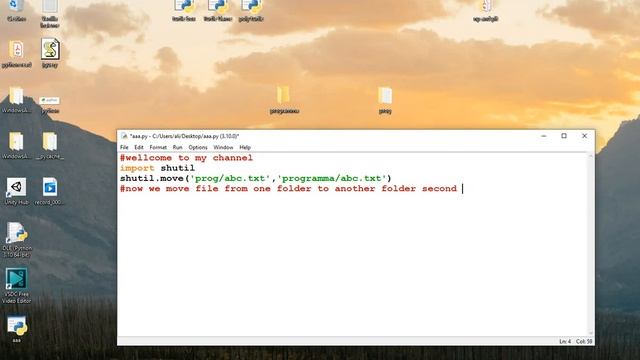
Task: Click the editor's vertical scrollbar
Action: 591,244
